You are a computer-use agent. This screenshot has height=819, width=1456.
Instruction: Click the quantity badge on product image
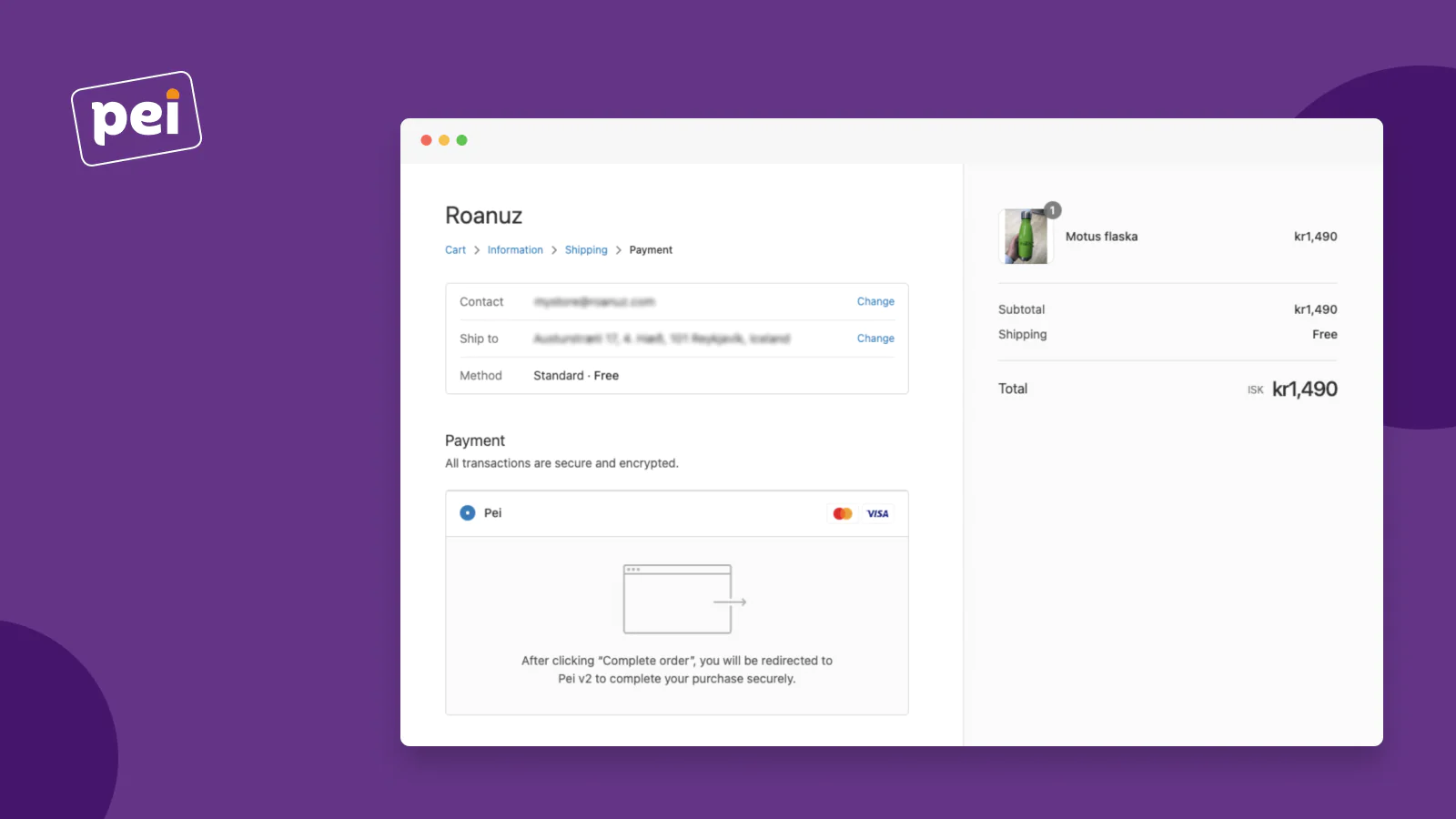pos(1052,210)
